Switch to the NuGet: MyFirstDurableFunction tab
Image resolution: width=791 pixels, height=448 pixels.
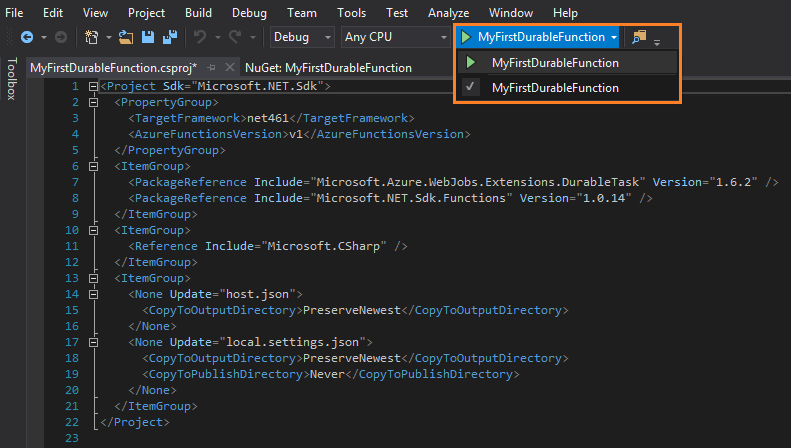pyautogui.click(x=328, y=68)
